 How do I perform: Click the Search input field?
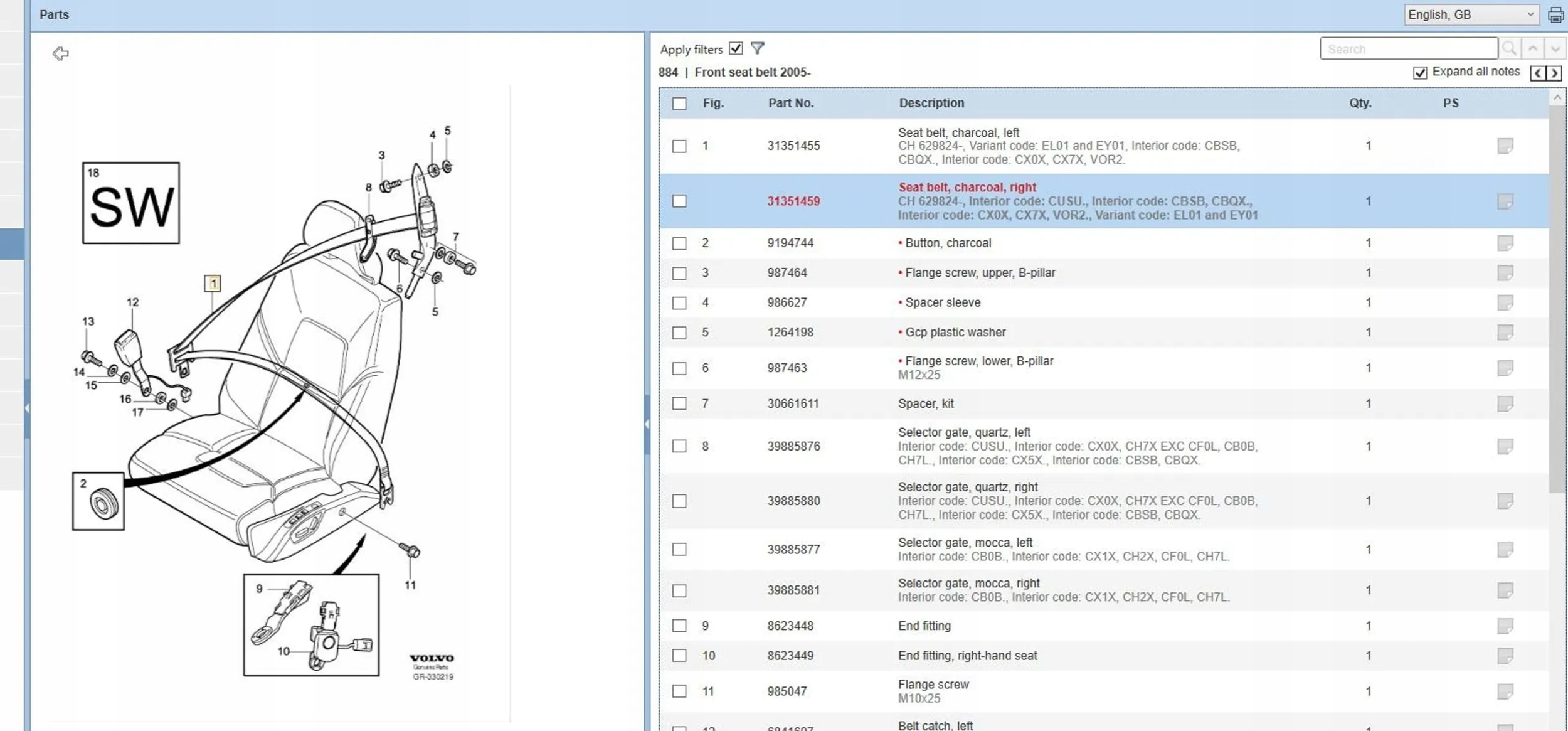click(1408, 49)
